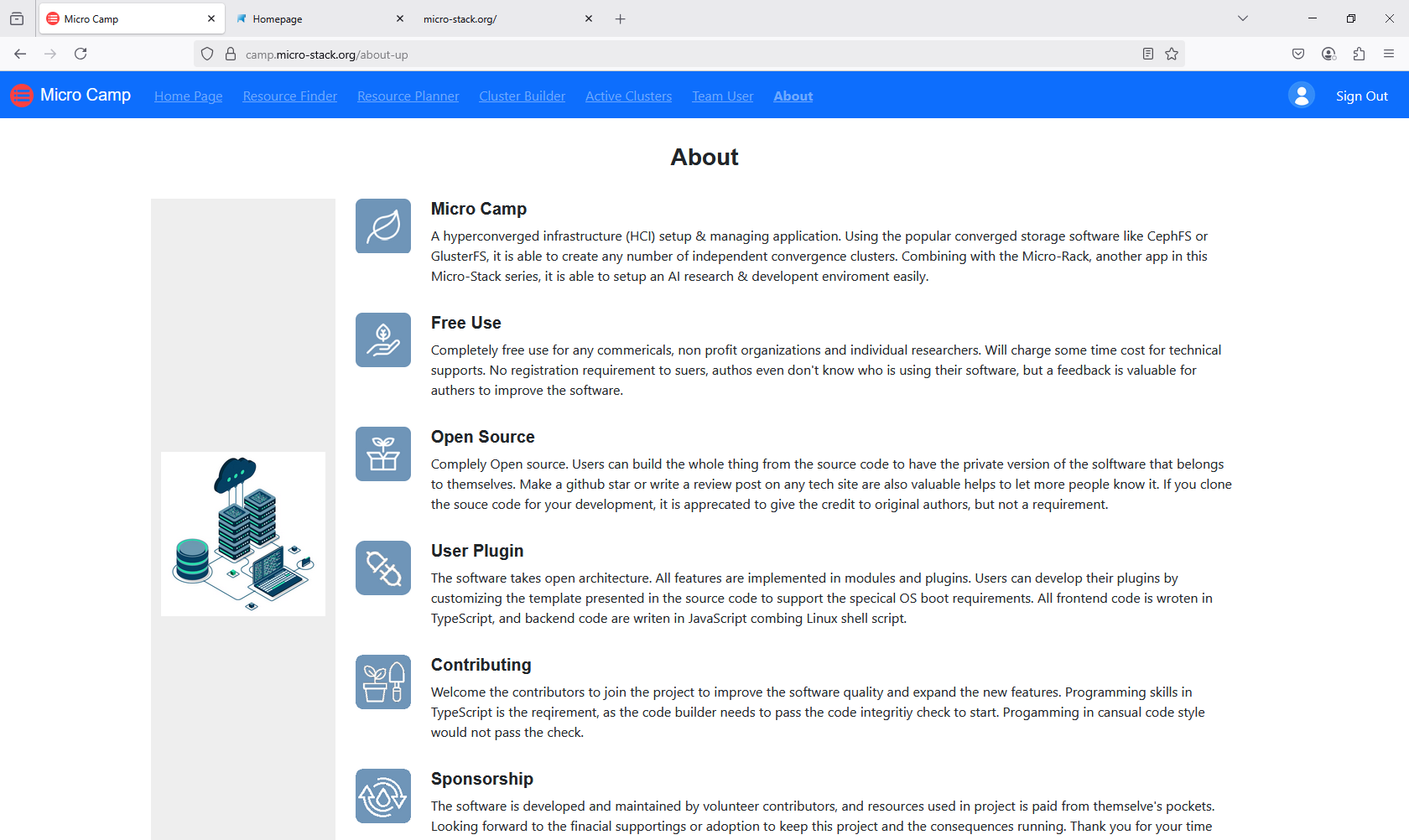The height and width of the screenshot is (840, 1409).
Task: Open the Home Page nav link
Action: coord(189,96)
